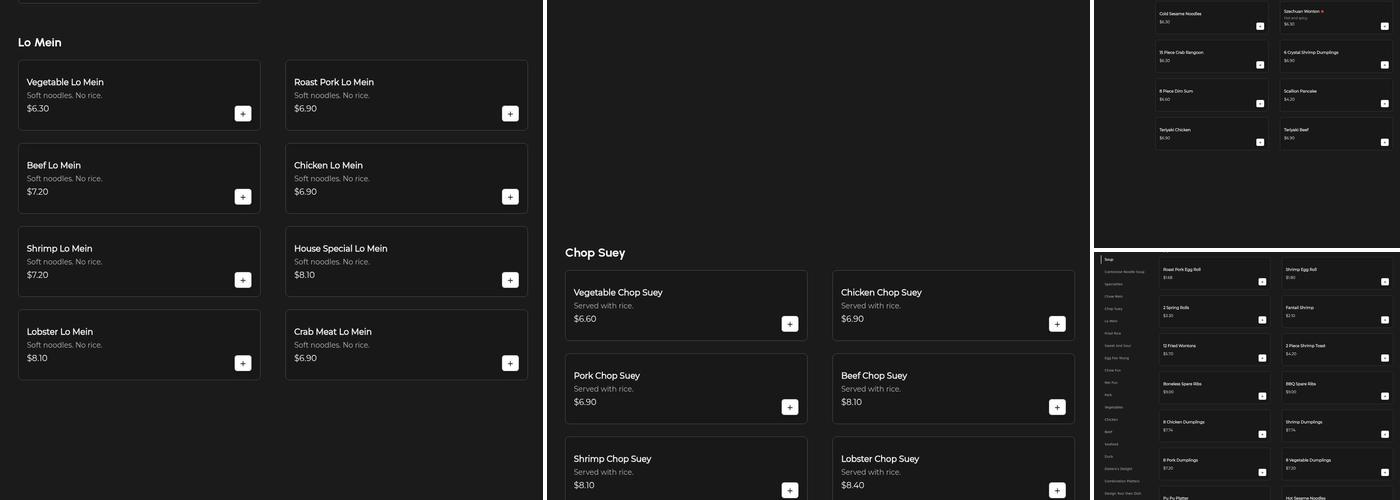This screenshot has height=500, width=1400.
Task: Add BBQ Spare Ribs to order
Action: (x=1385, y=396)
